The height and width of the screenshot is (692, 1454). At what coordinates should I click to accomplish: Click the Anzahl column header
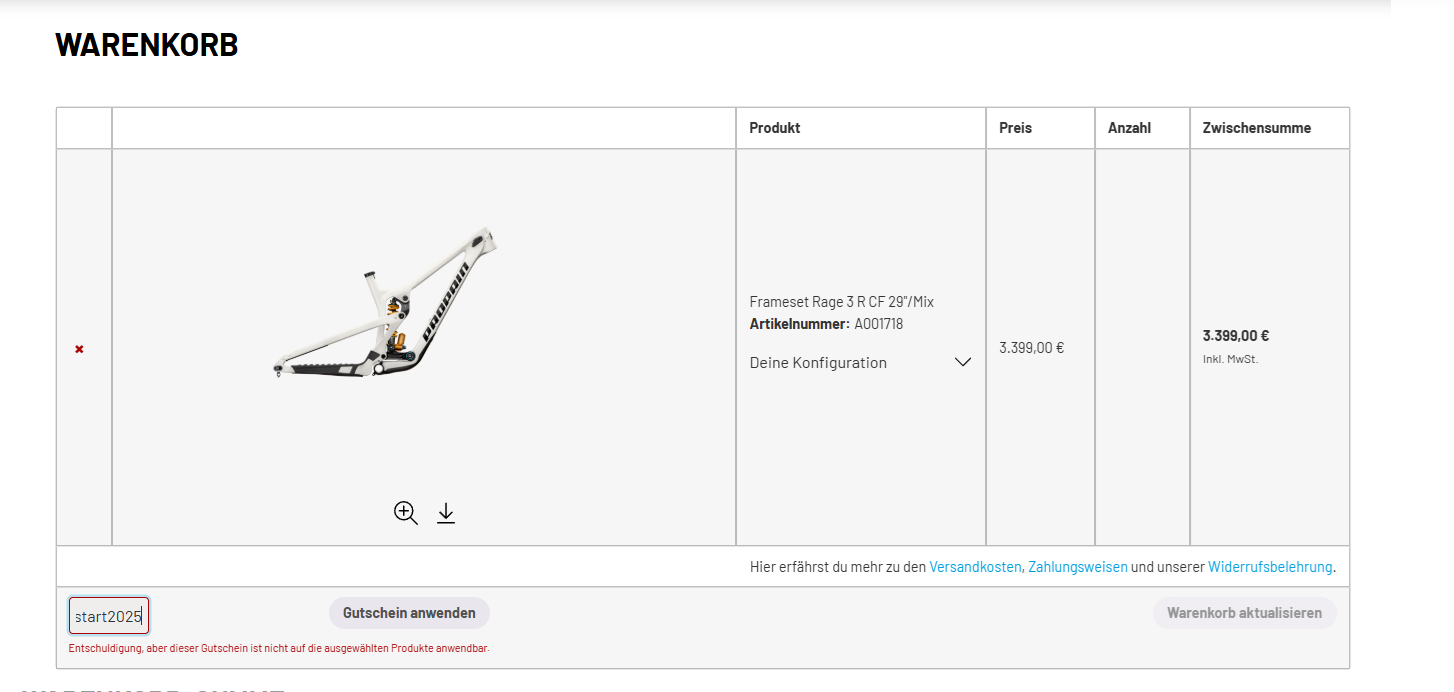pos(1129,128)
